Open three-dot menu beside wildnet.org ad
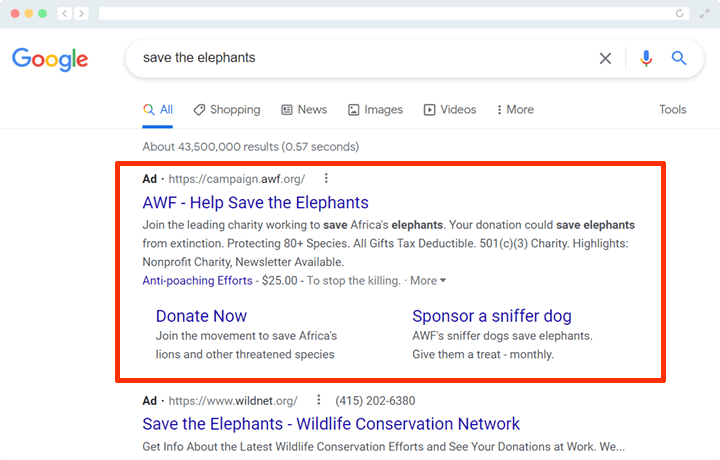This screenshot has width=720, height=460. [318, 400]
